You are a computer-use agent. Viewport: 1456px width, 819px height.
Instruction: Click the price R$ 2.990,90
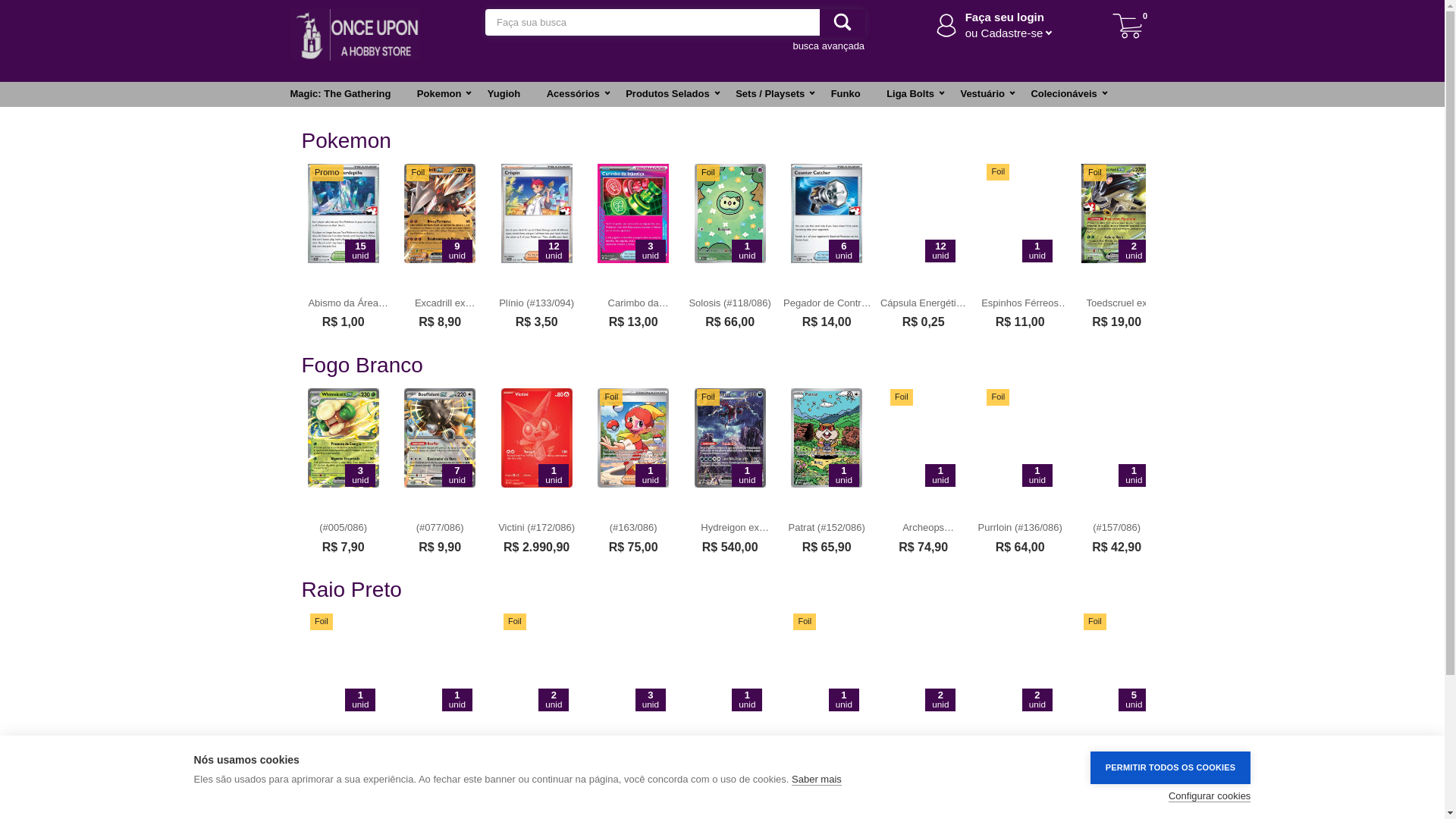pos(536,548)
